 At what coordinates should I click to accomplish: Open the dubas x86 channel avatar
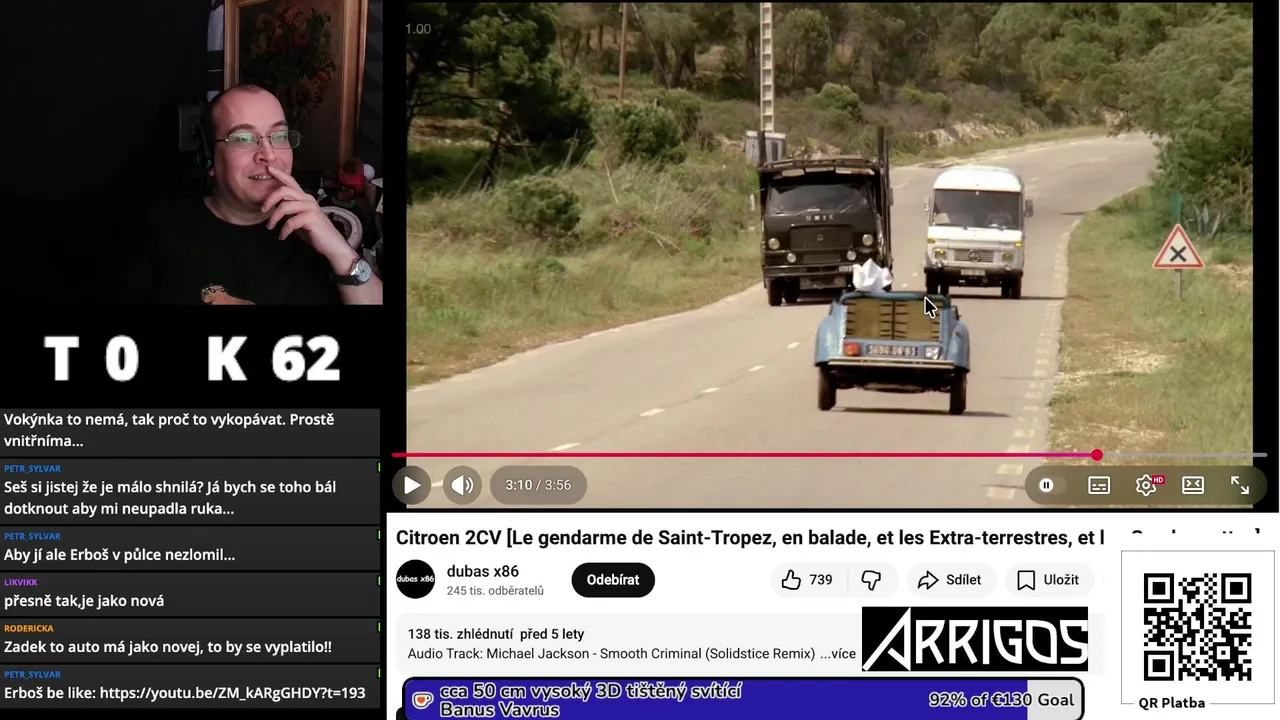tap(415, 580)
